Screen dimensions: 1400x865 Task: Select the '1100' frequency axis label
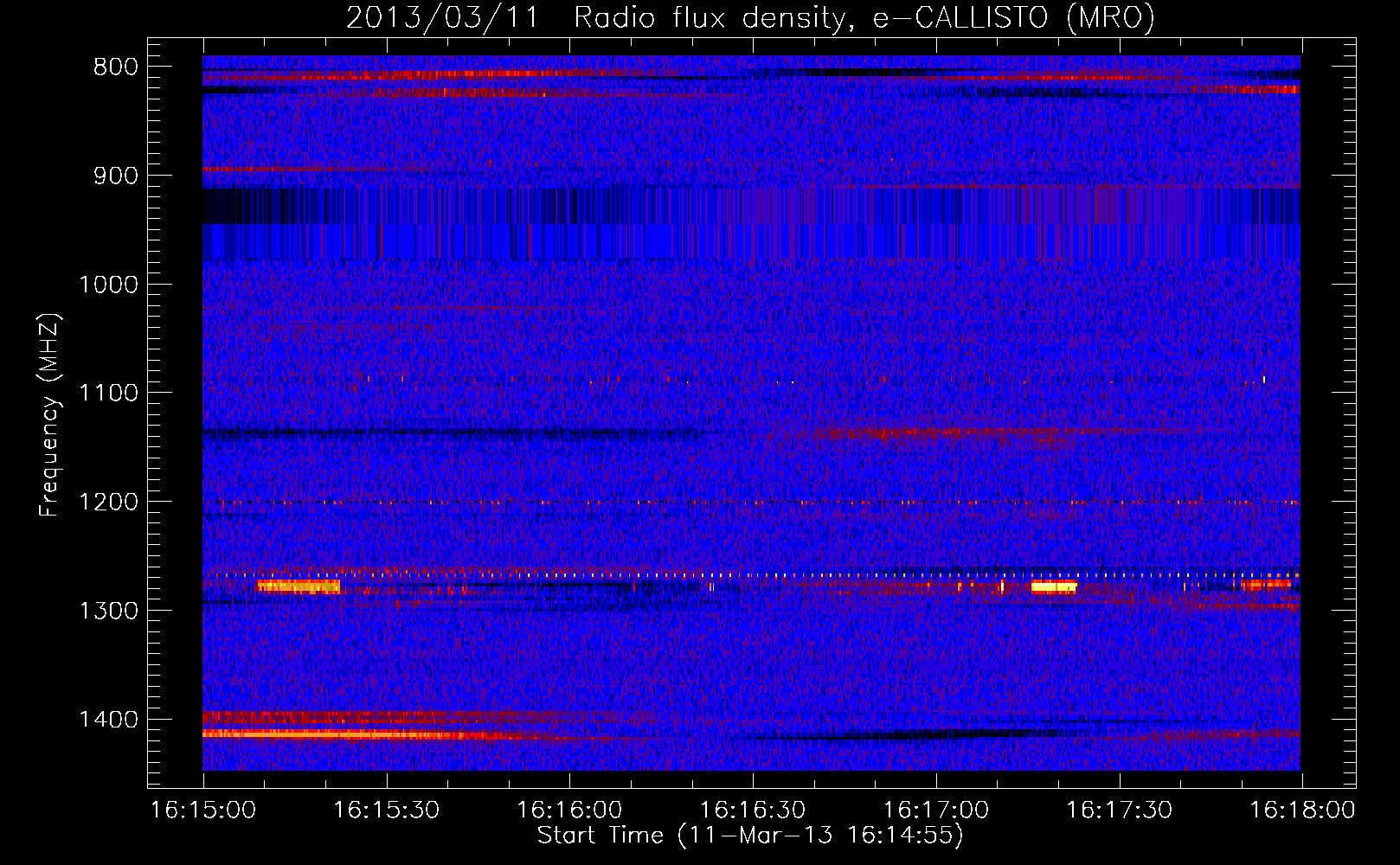(x=108, y=394)
